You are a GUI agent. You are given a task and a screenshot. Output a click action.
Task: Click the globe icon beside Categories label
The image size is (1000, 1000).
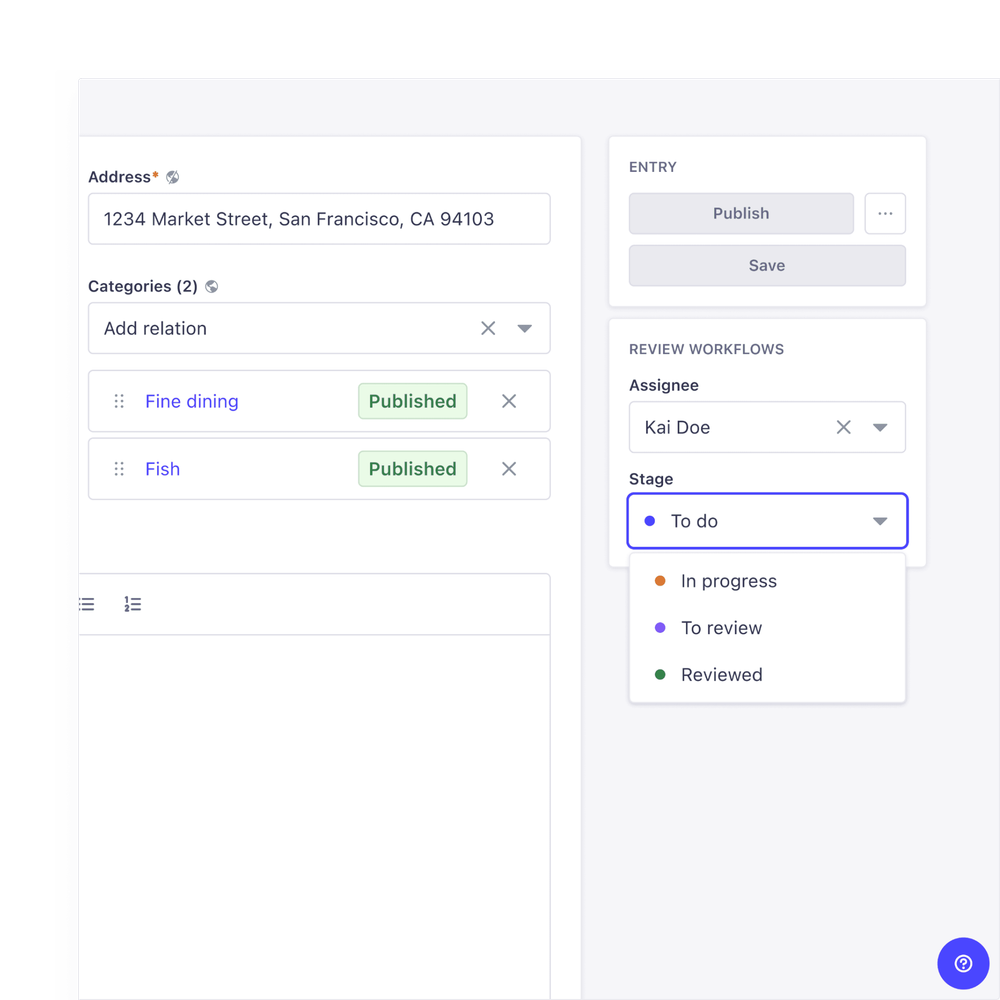pos(212,286)
